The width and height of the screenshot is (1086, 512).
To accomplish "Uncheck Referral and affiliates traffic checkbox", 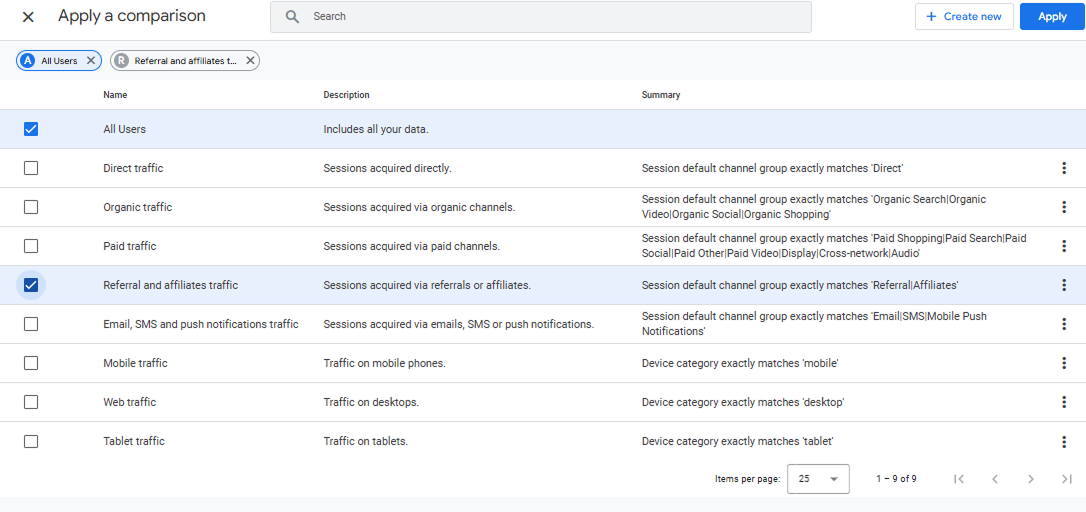I will (31, 285).
